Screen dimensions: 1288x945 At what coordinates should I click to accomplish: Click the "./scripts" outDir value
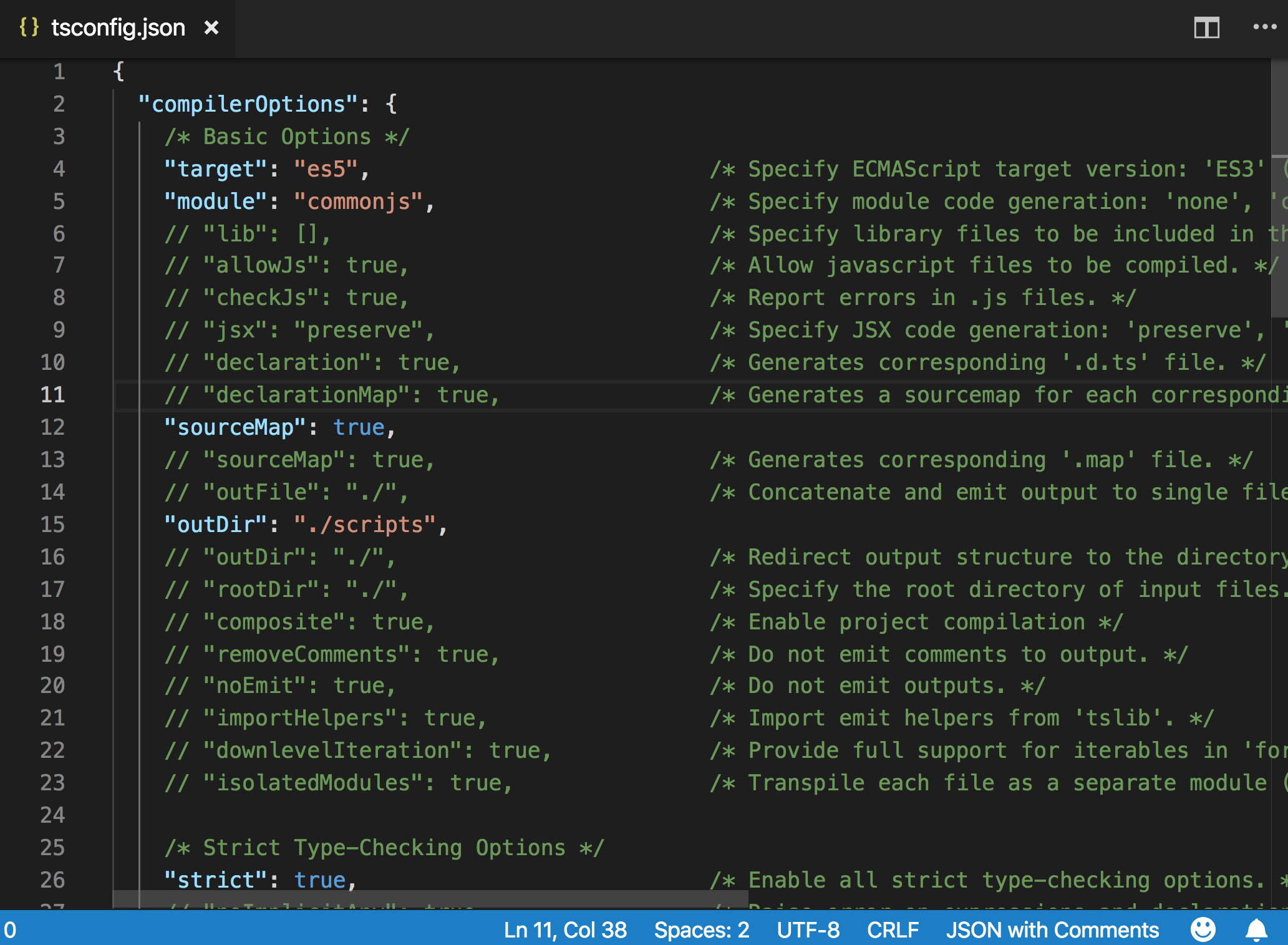tap(365, 525)
